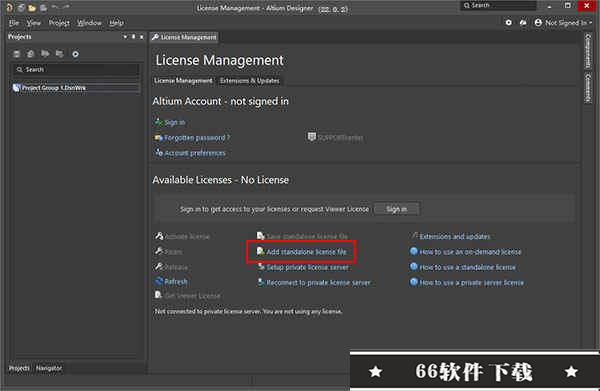The image size is (600, 391).
Task: Click Forgotten password? link
Action: click(x=192, y=138)
